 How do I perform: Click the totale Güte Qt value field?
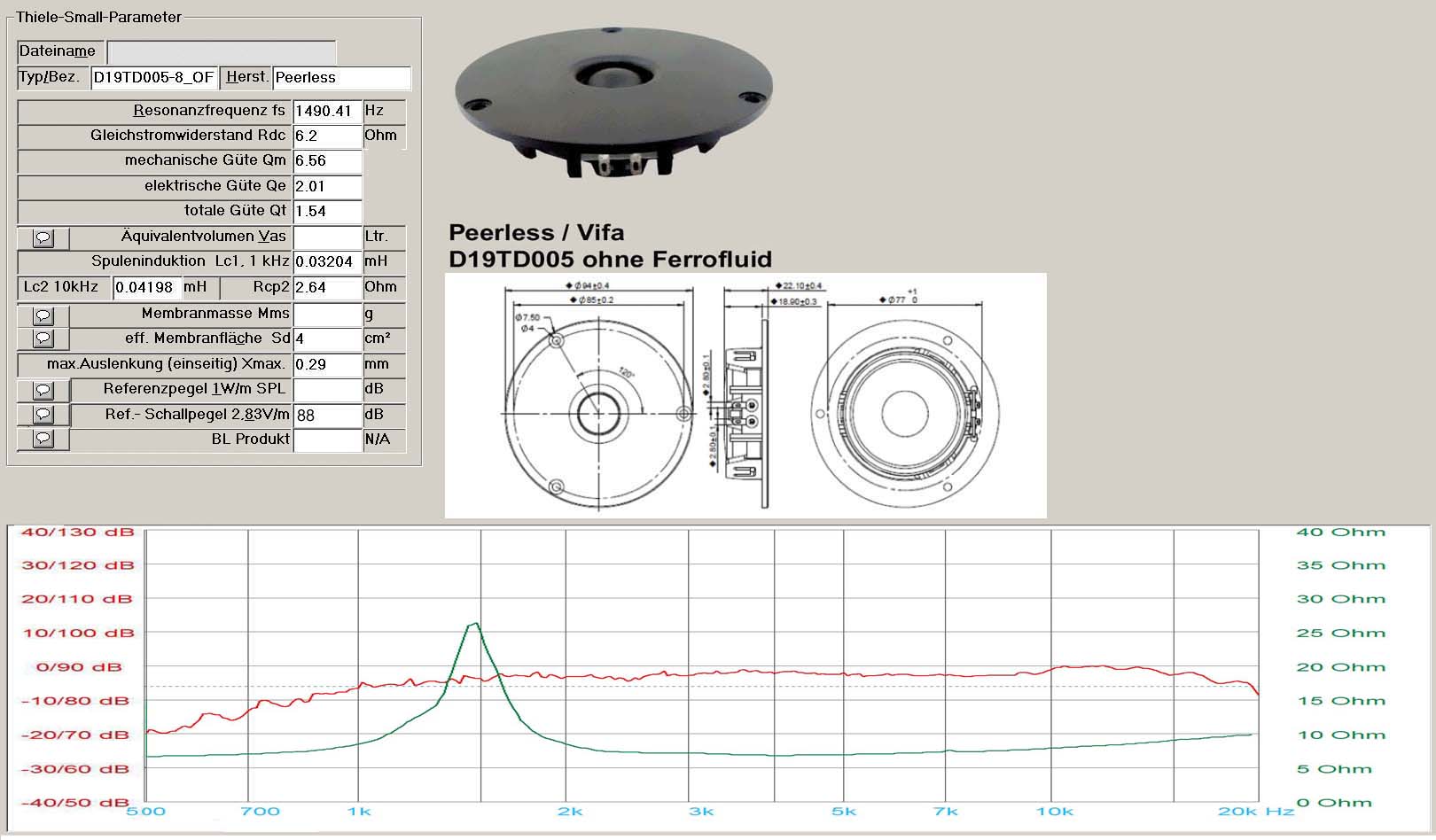pyautogui.click(x=327, y=212)
